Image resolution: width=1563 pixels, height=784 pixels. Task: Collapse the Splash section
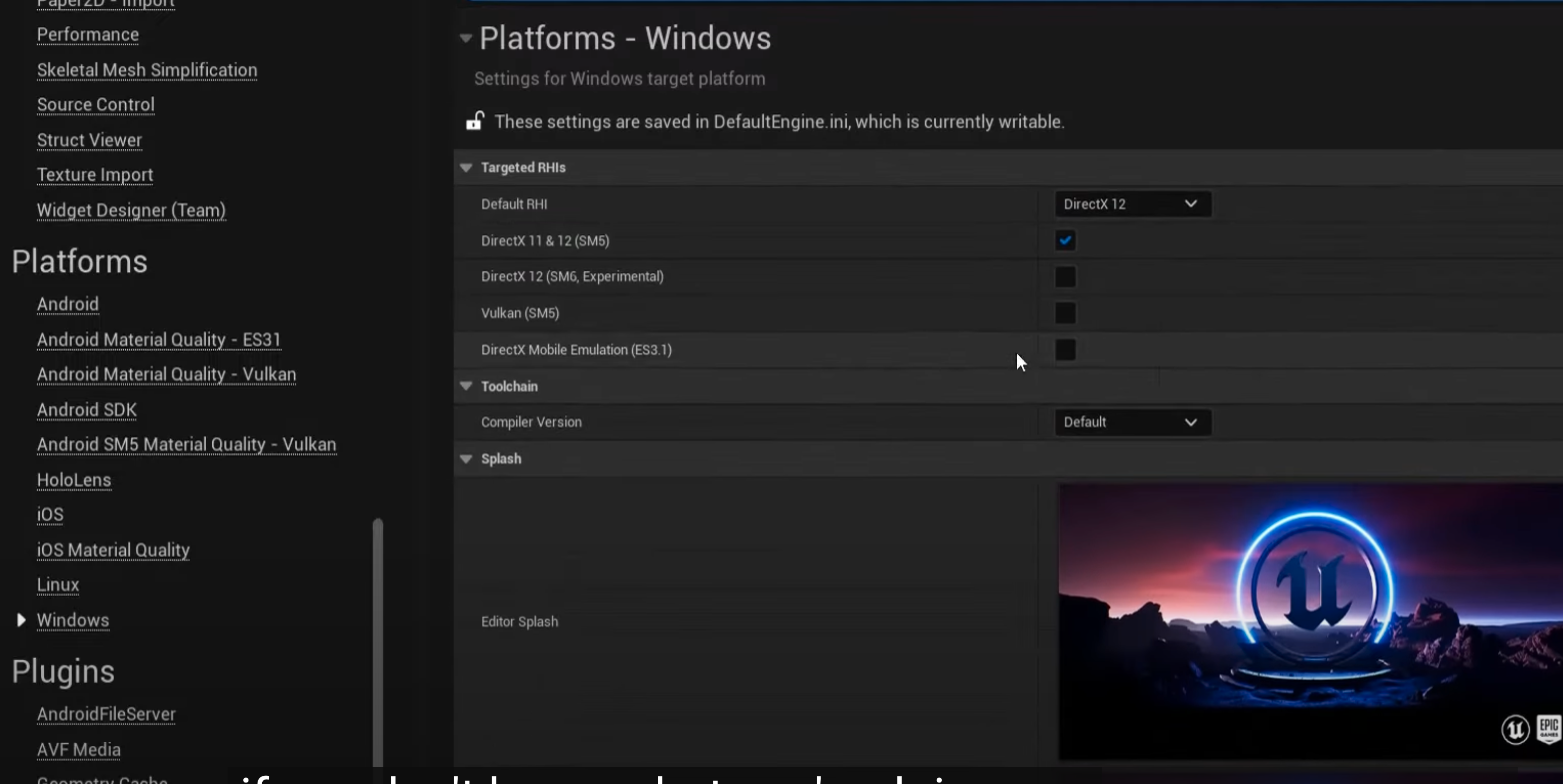tap(466, 459)
